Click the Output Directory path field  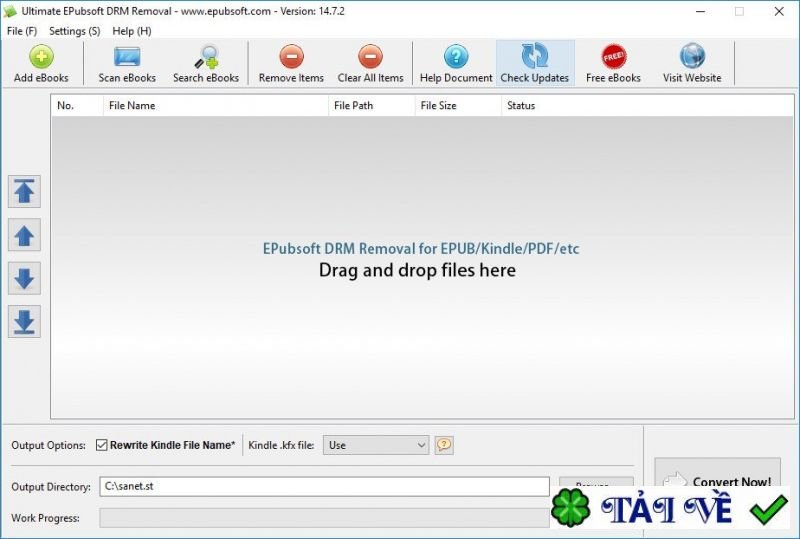[x=324, y=486]
